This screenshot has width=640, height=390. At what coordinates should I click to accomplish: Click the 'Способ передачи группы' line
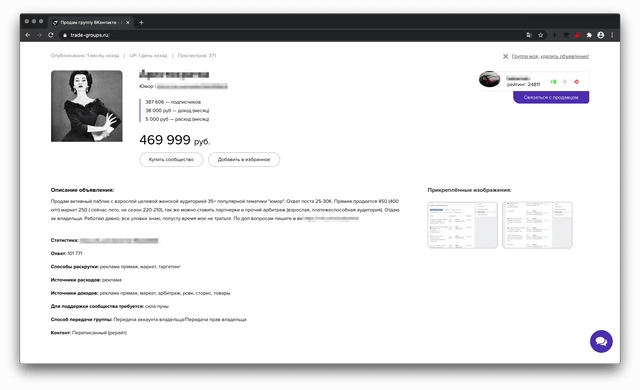point(149,319)
